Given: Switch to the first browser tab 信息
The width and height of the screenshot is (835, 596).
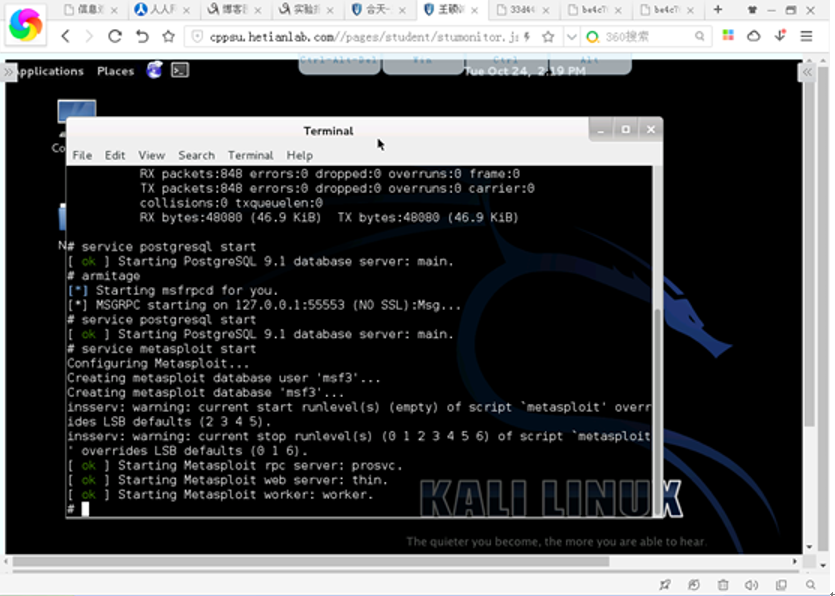Looking at the screenshot, I should [x=92, y=10].
